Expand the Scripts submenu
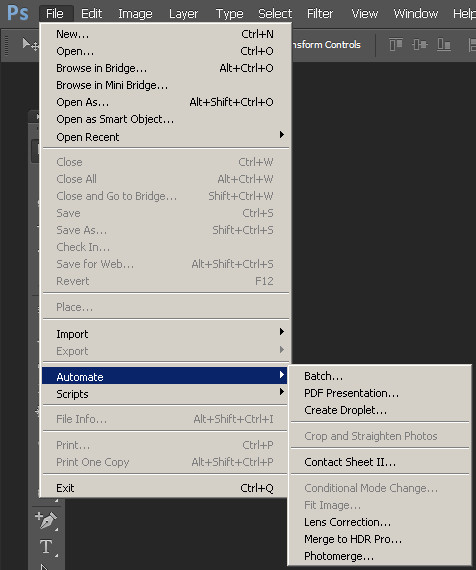This screenshot has height=570, width=476. [165, 394]
